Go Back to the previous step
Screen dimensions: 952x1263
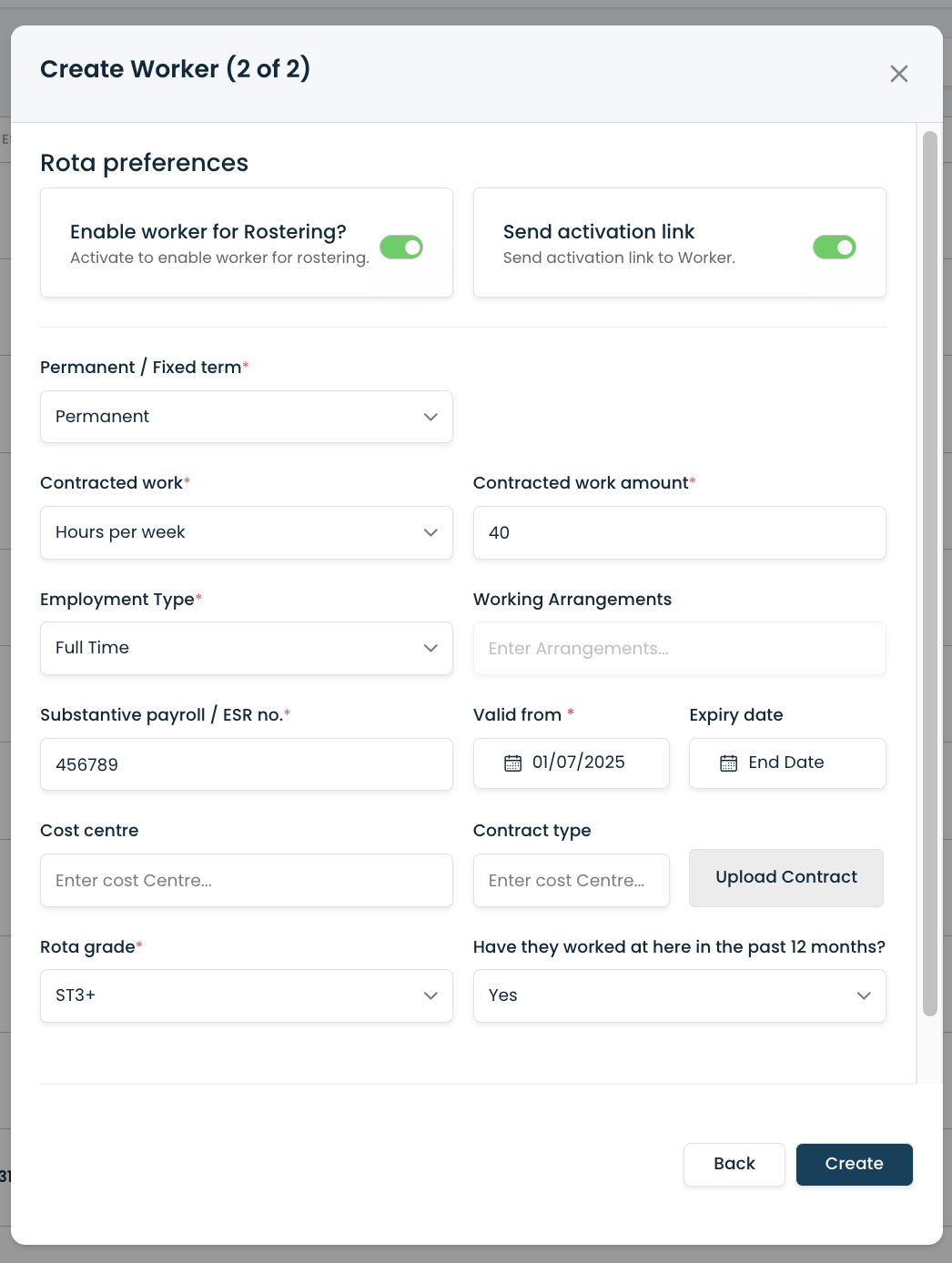pyautogui.click(x=734, y=1164)
